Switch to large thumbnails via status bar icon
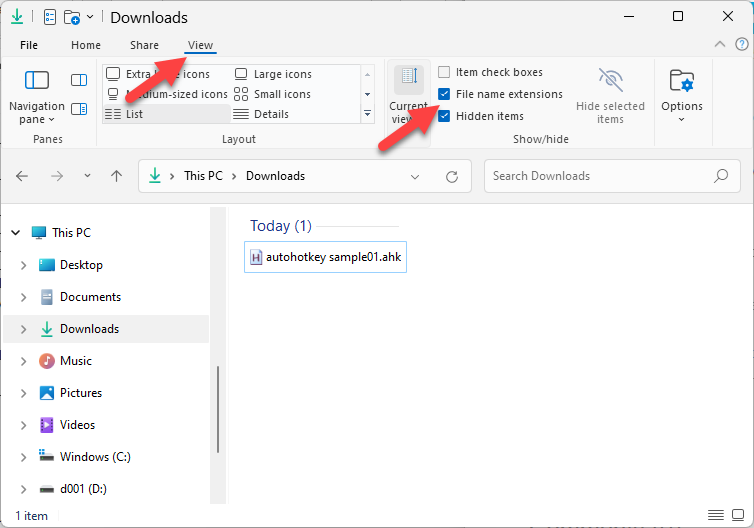Viewport: 754px width, 528px height. pos(738,515)
